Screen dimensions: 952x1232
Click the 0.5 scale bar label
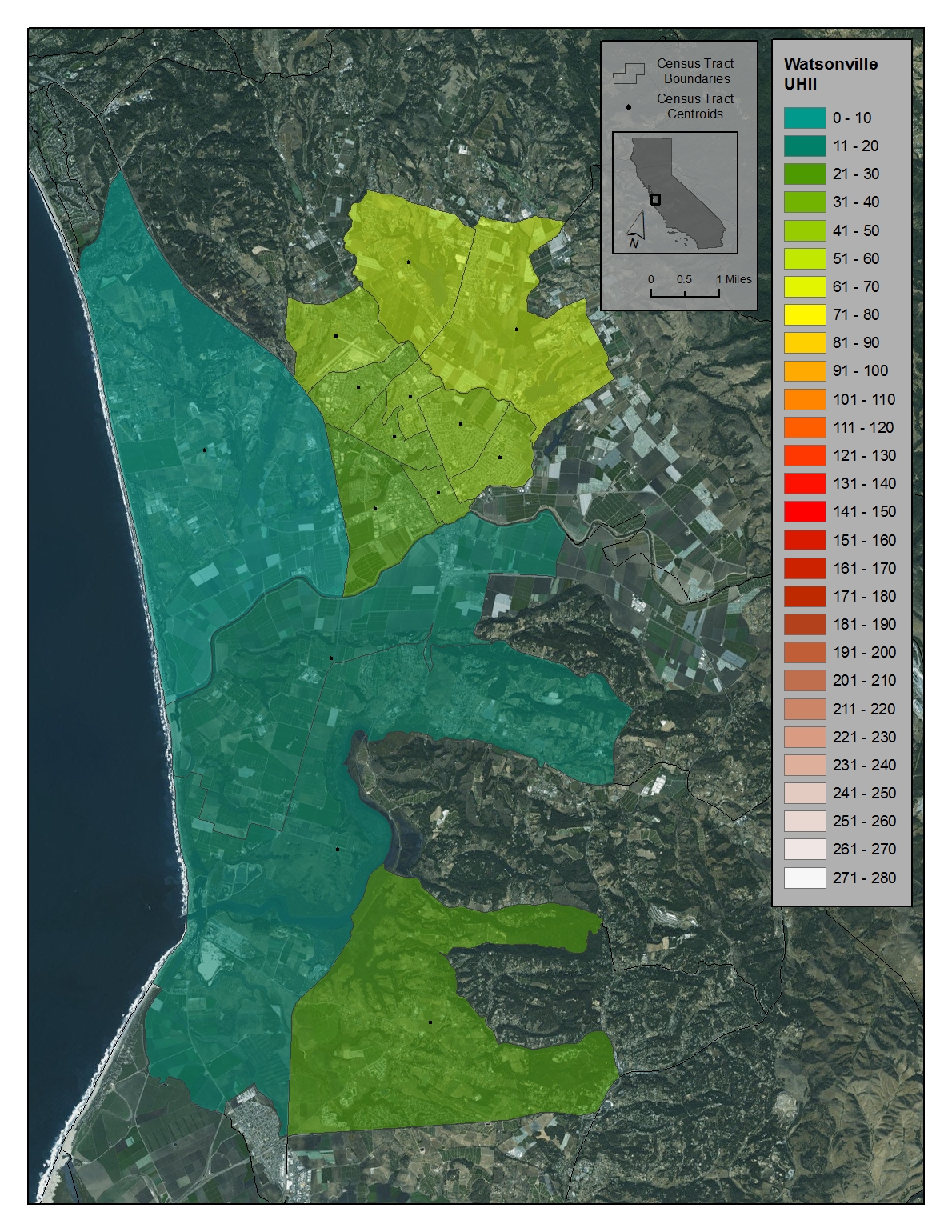click(684, 279)
